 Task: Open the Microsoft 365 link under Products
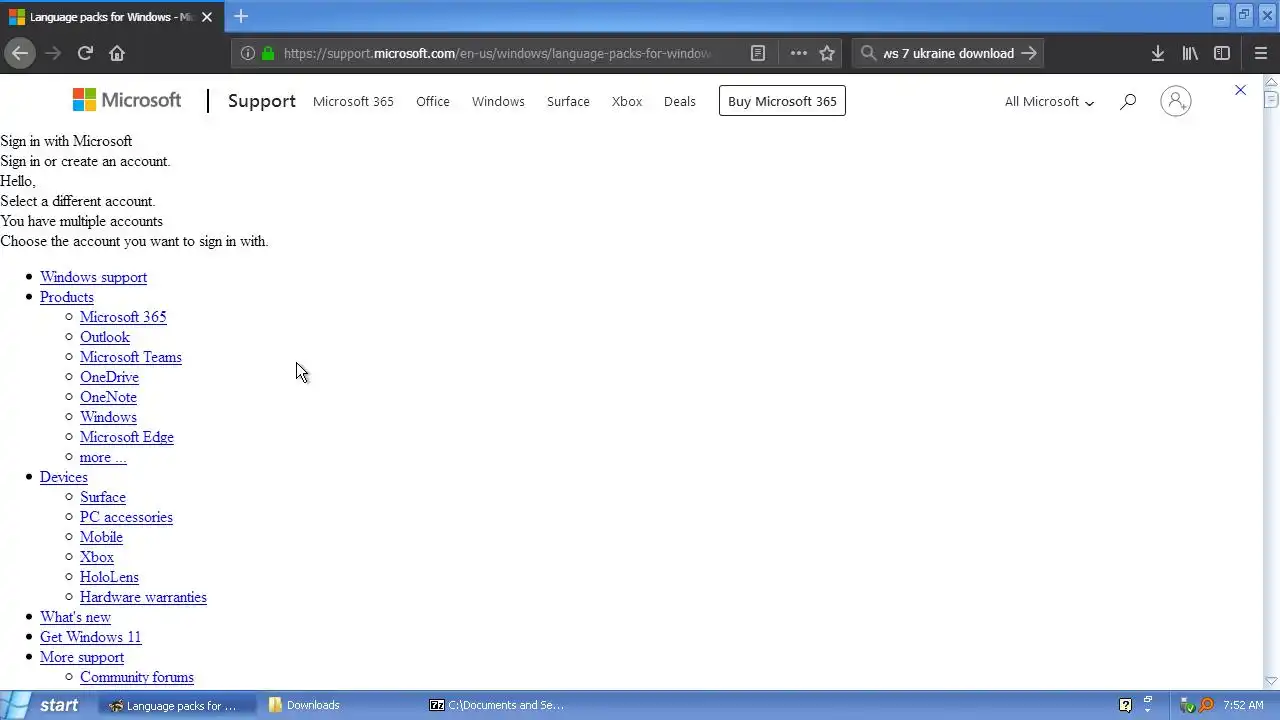pyautogui.click(x=123, y=317)
